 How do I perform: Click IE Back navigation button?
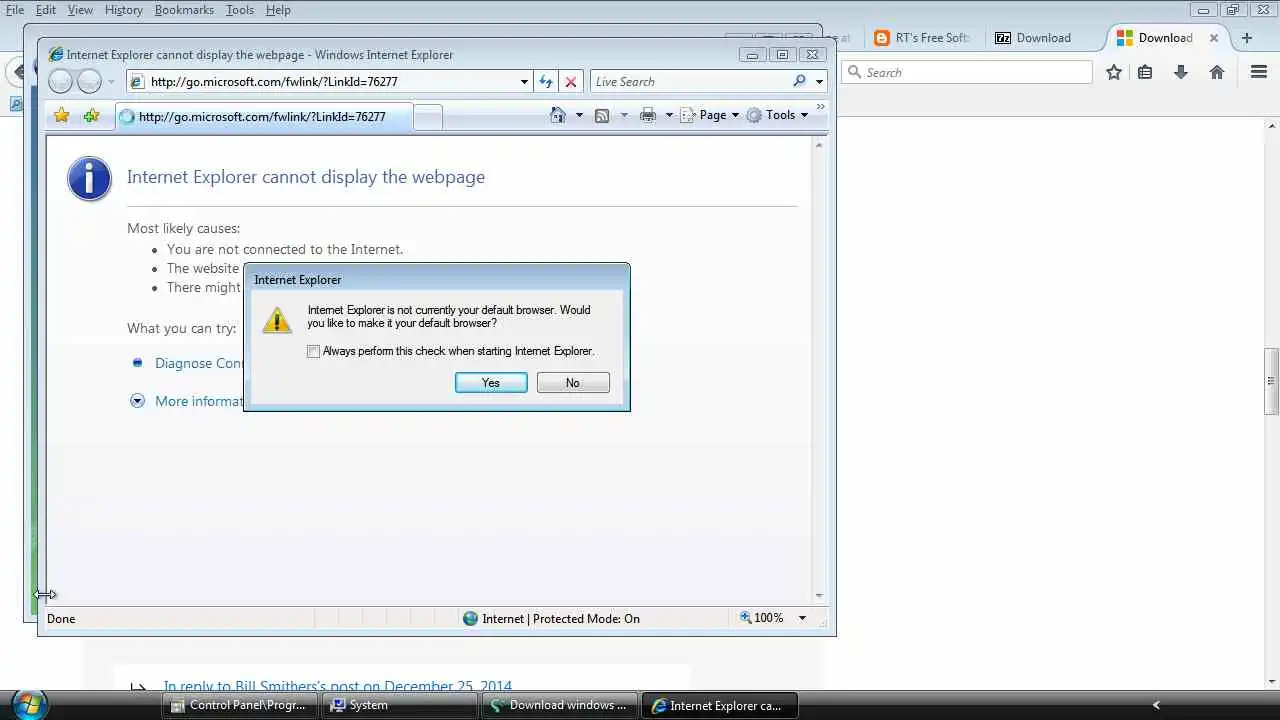click(60, 82)
